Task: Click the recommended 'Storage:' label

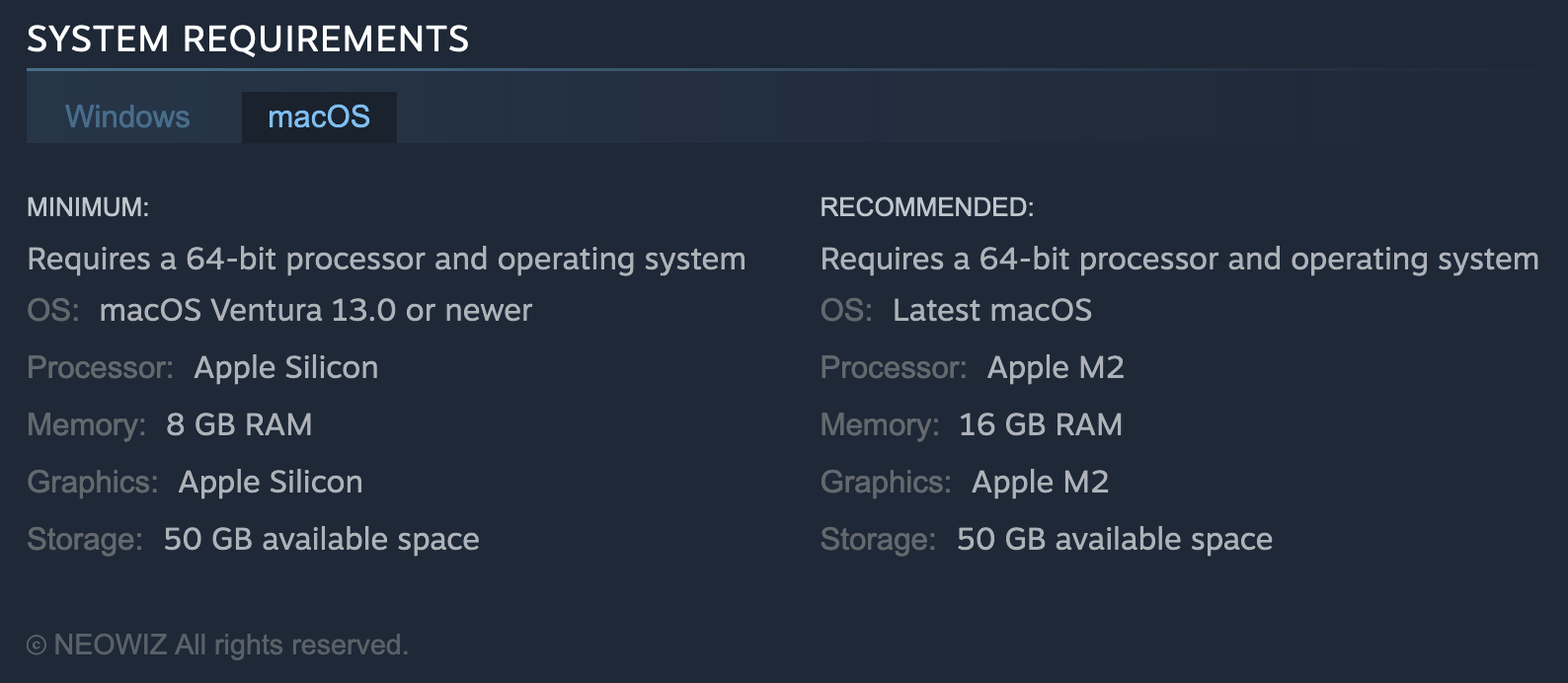Action: click(878, 539)
